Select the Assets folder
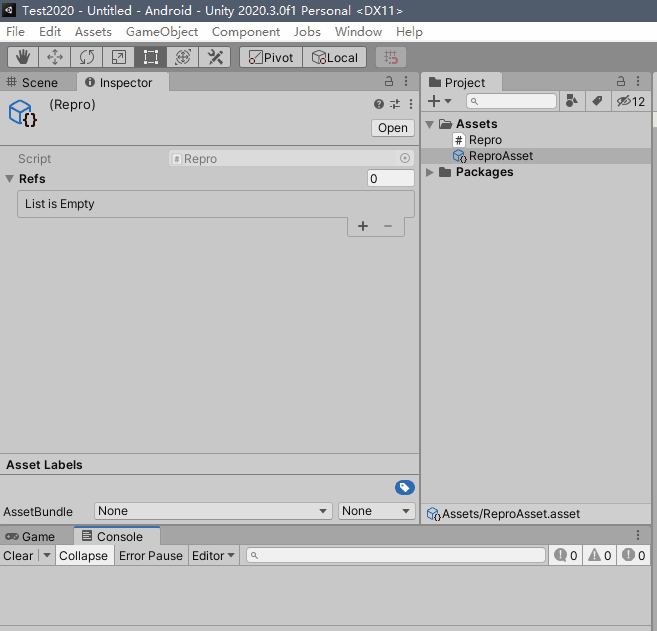 coord(476,124)
